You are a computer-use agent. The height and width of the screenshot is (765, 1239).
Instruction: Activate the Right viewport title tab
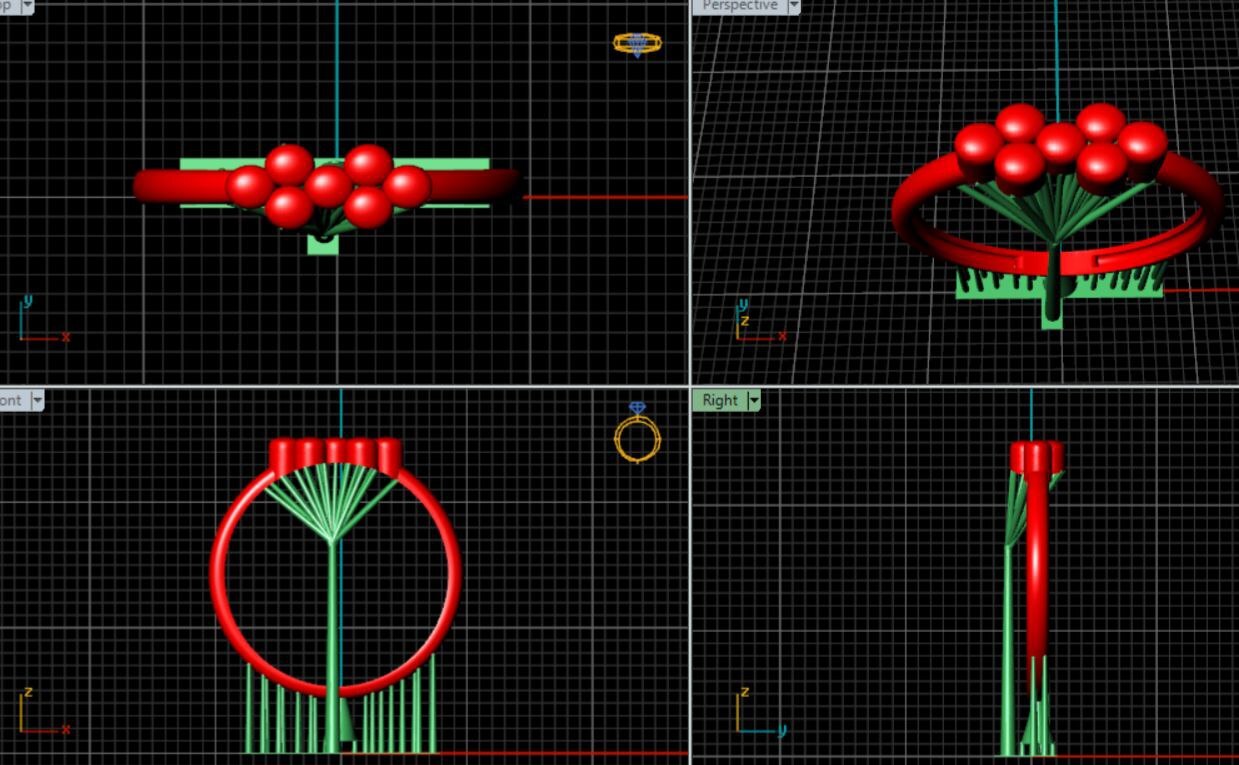tap(720, 401)
